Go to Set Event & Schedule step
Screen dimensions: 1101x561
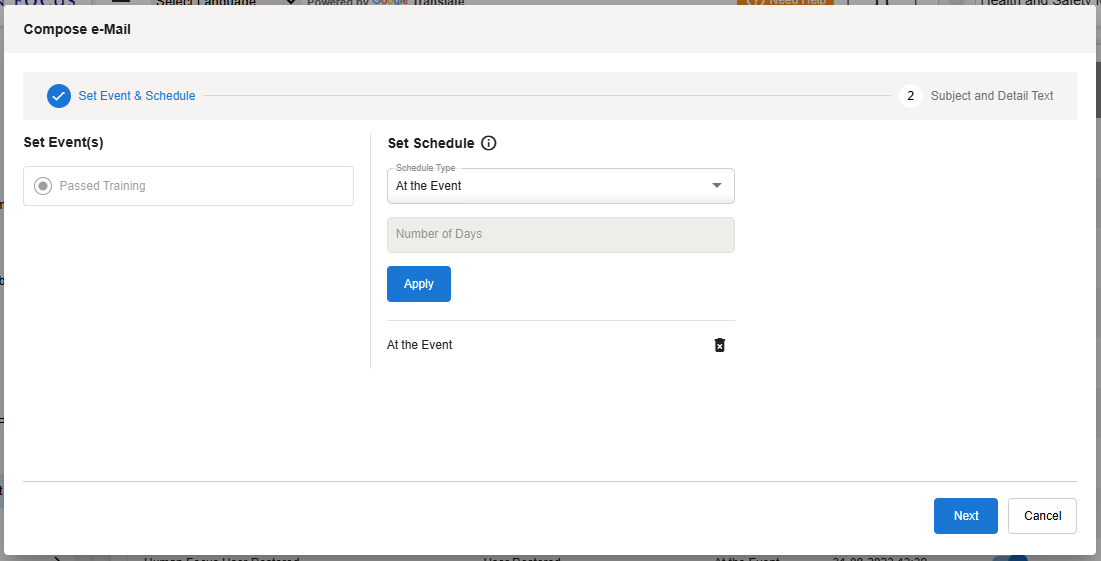137,96
